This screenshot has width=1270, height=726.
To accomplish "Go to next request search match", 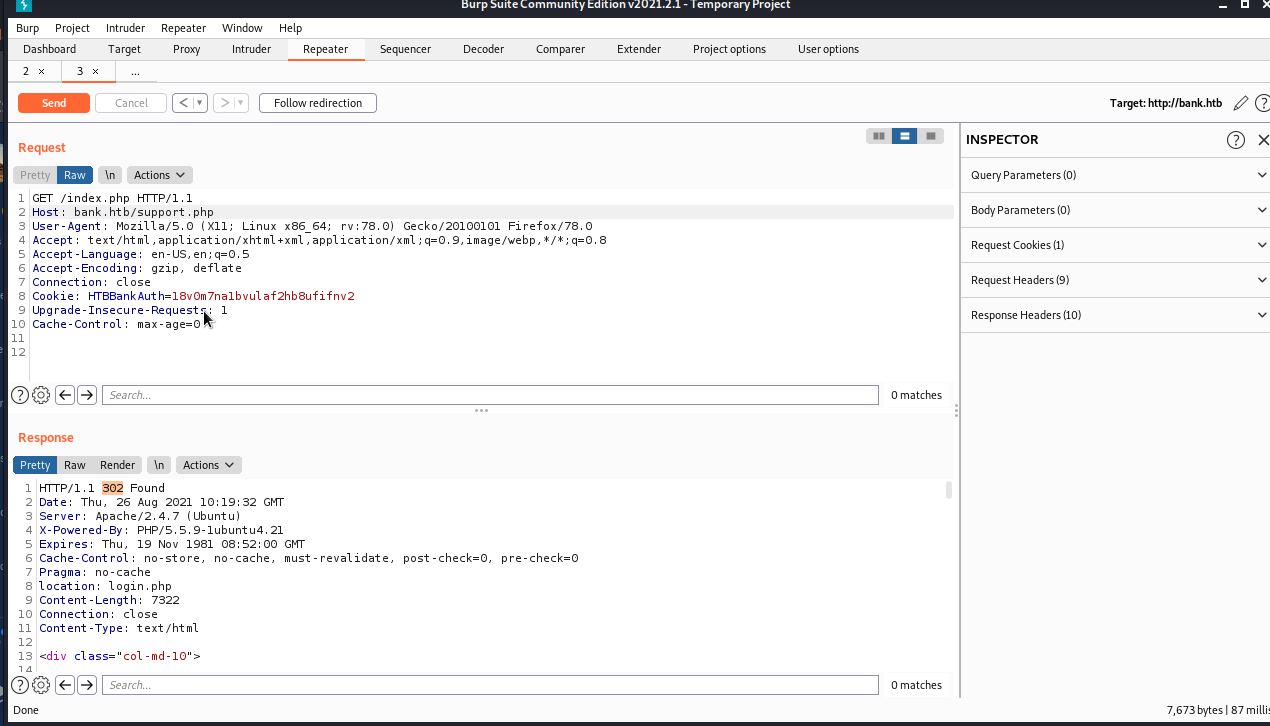I will [87, 395].
